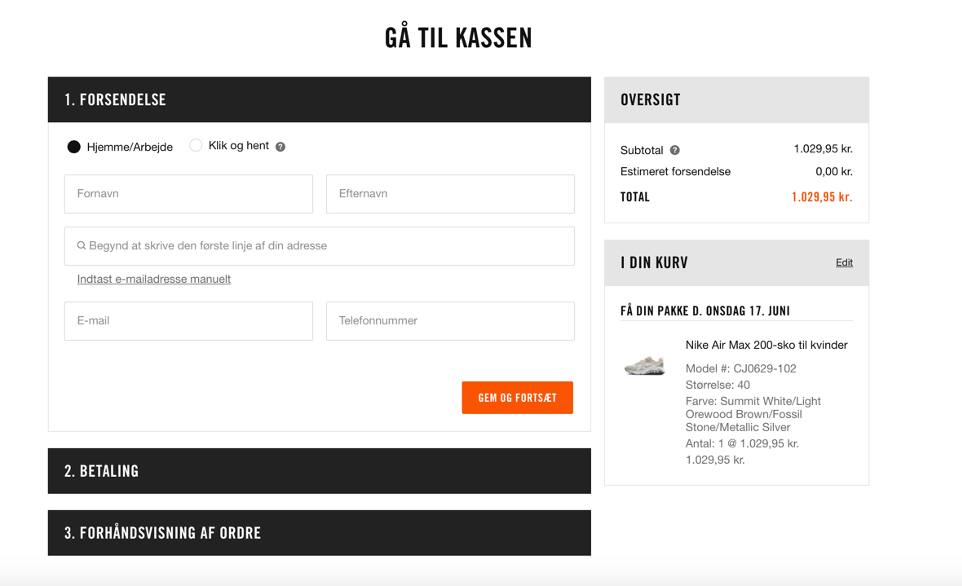962x586 pixels.
Task: Focus the Telefonnummer input field
Action: 450,321
